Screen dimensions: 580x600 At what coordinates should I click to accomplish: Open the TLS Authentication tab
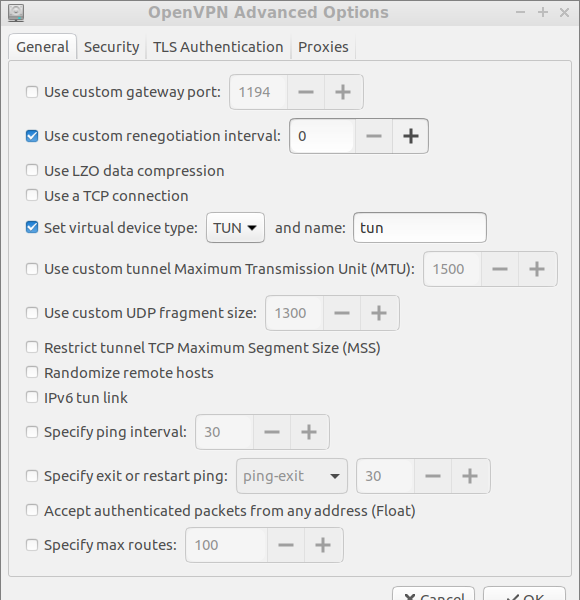point(218,47)
